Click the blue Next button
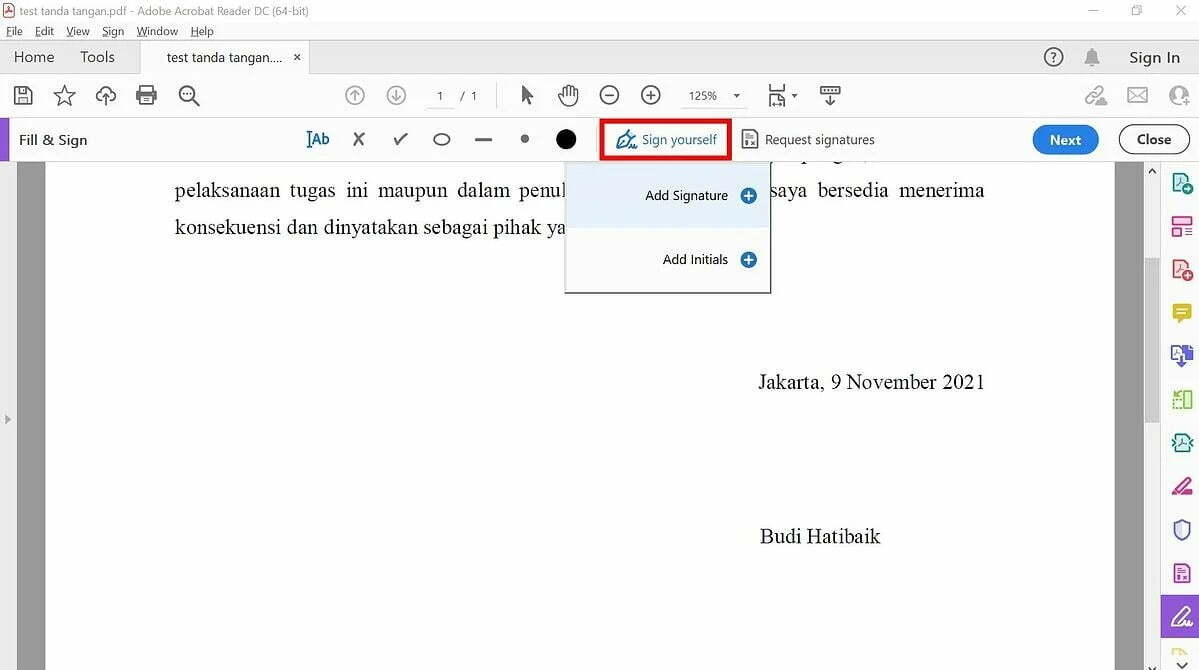This screenshot has height=670, width=1199. (x=1064, y=139)
